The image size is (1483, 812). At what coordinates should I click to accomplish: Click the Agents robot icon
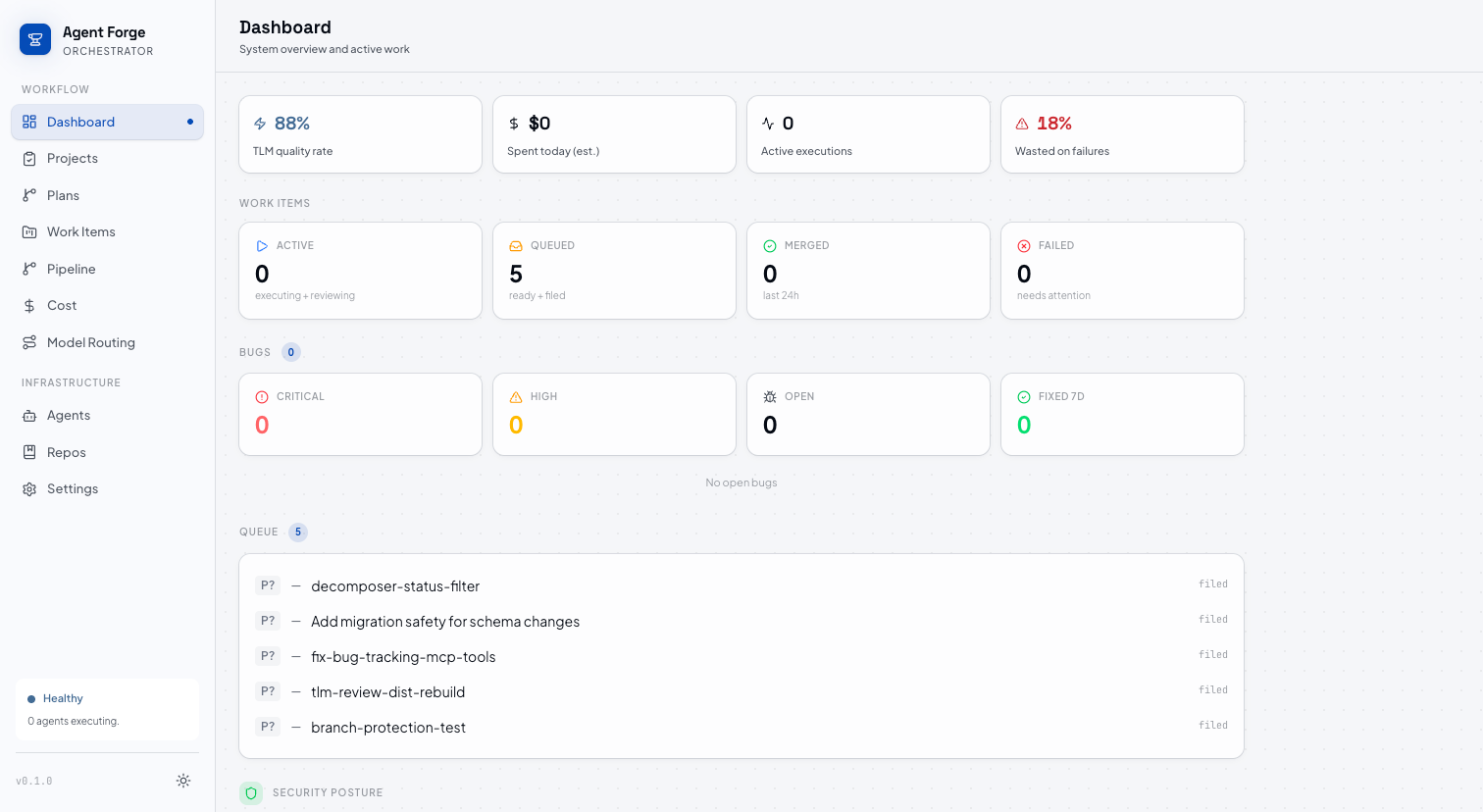[29, 416]
